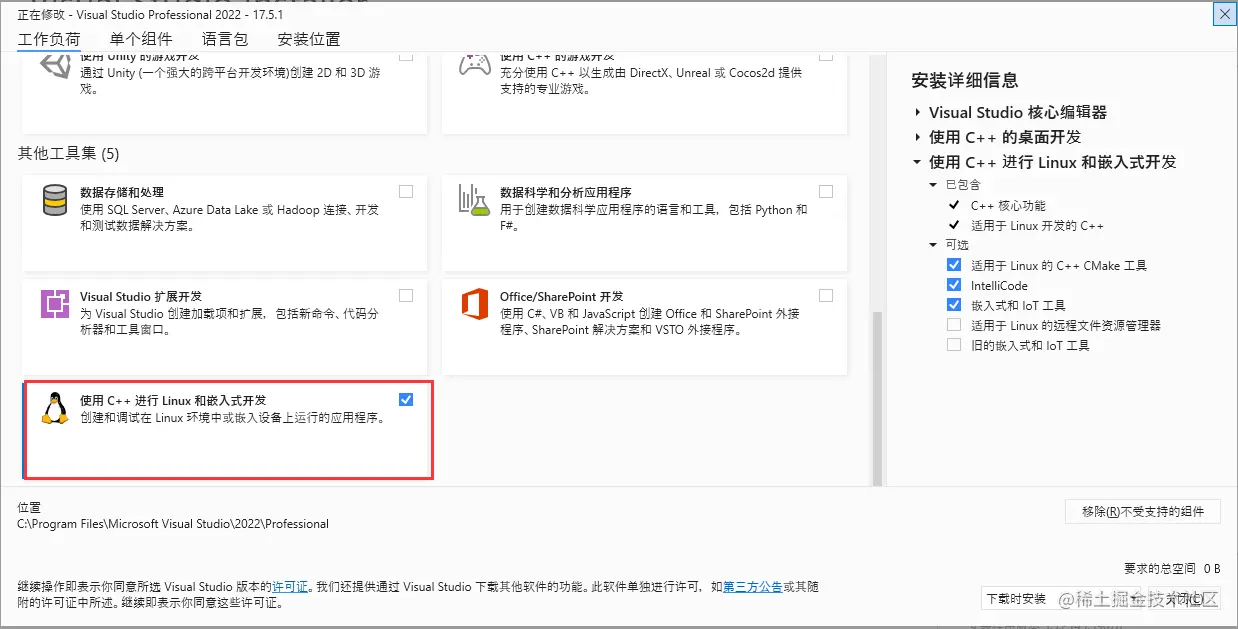Screen dimensions: 1238x629
Task: Collapse the 可选 section
Action: (934, 245)
